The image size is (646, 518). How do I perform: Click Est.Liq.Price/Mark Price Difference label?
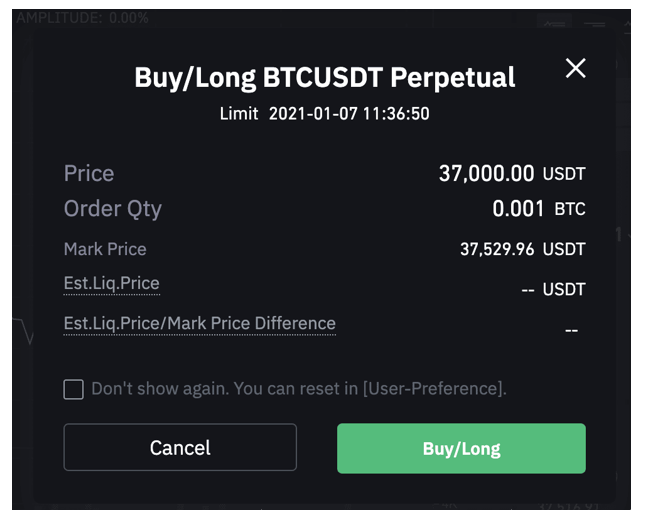click(199, 323)
